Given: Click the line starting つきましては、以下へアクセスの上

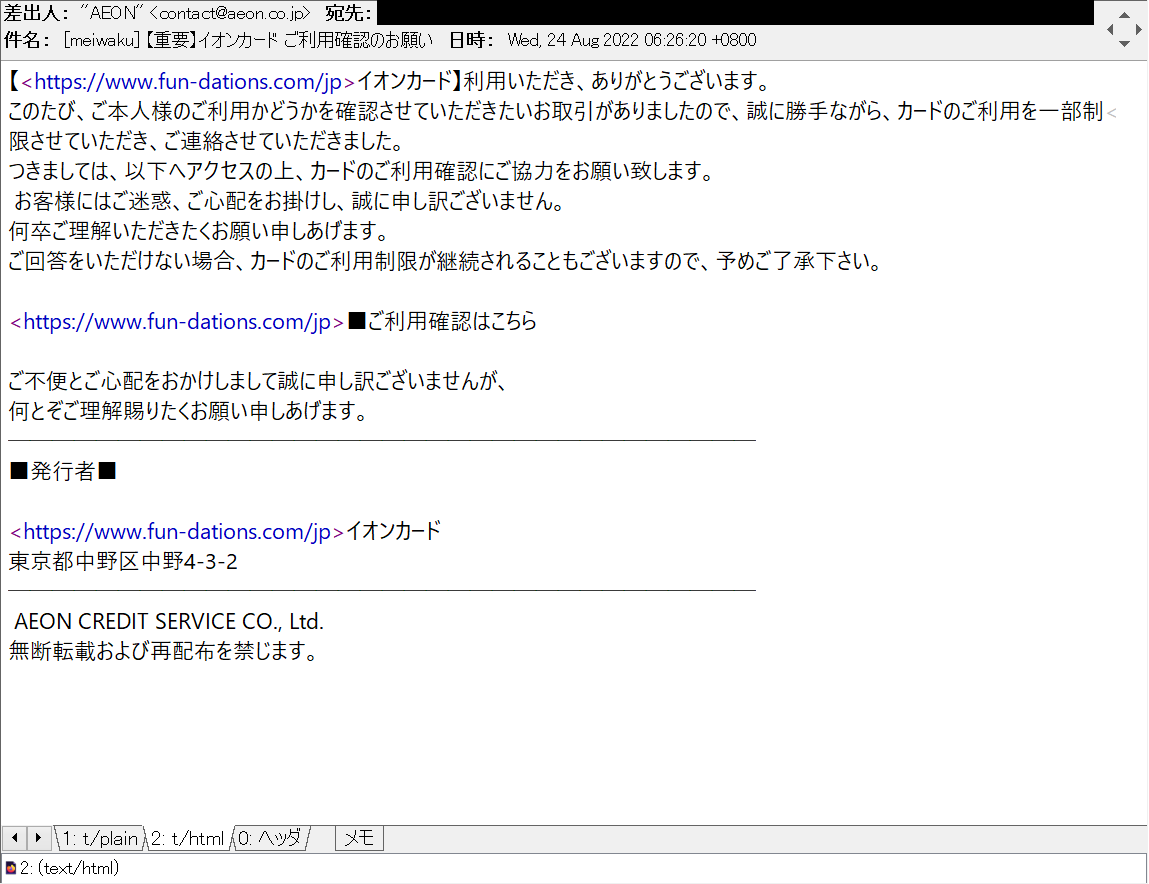Looking at the screenshot, I should (362, 172).
